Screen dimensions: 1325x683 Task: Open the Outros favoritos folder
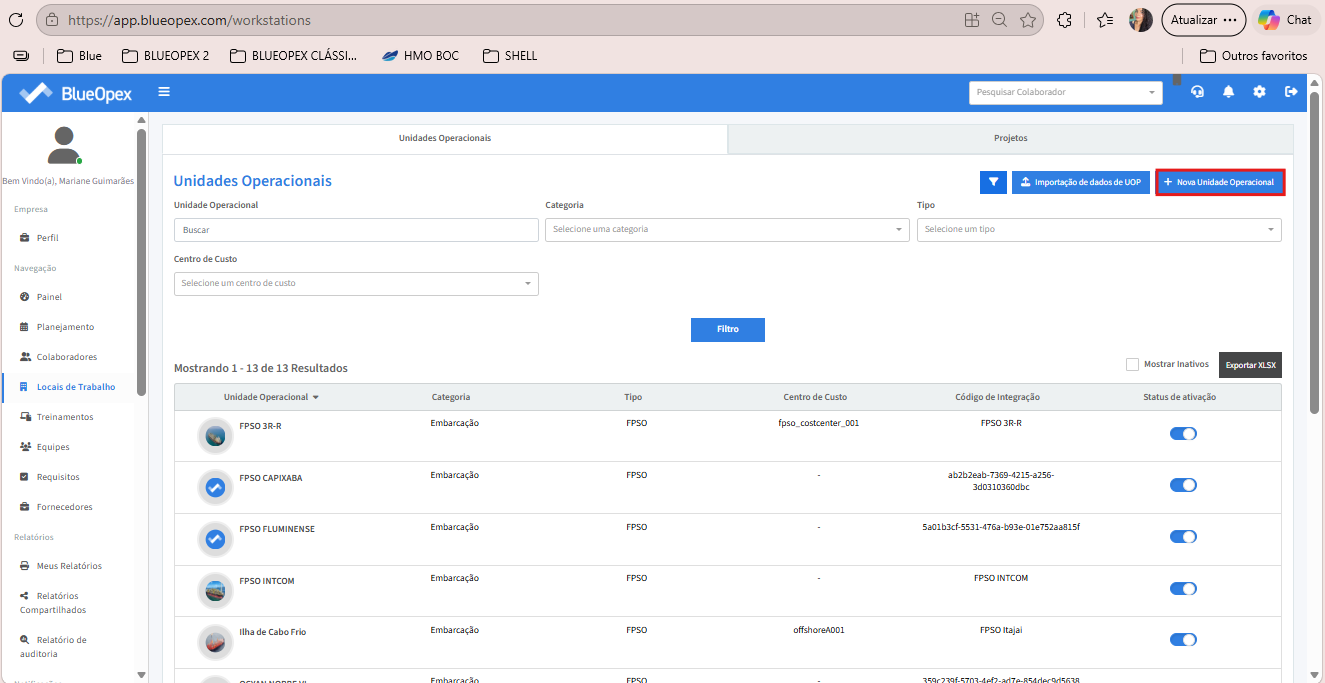pos(1254,56)
